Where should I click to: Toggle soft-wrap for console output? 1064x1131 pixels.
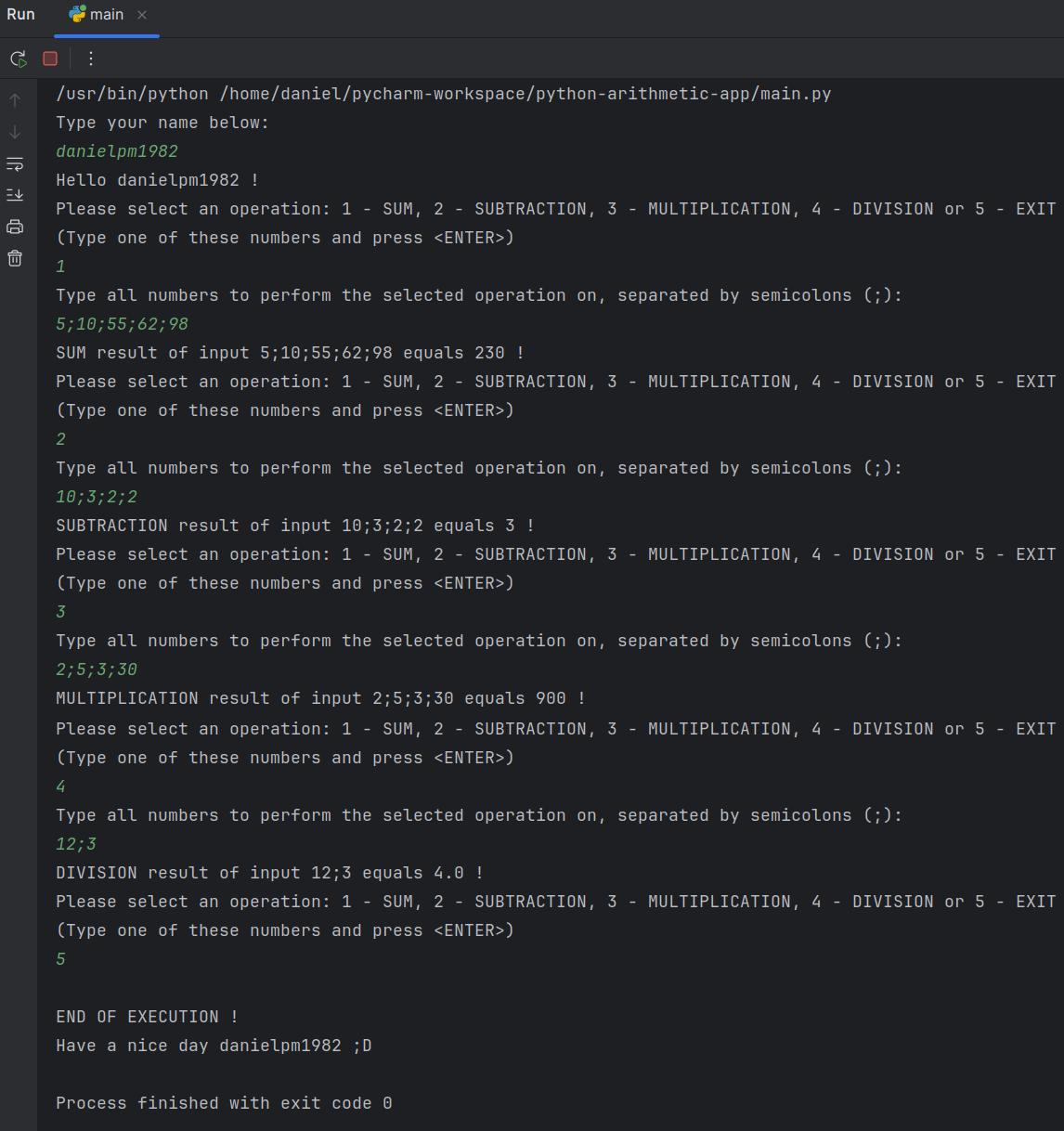click(15, 163)
